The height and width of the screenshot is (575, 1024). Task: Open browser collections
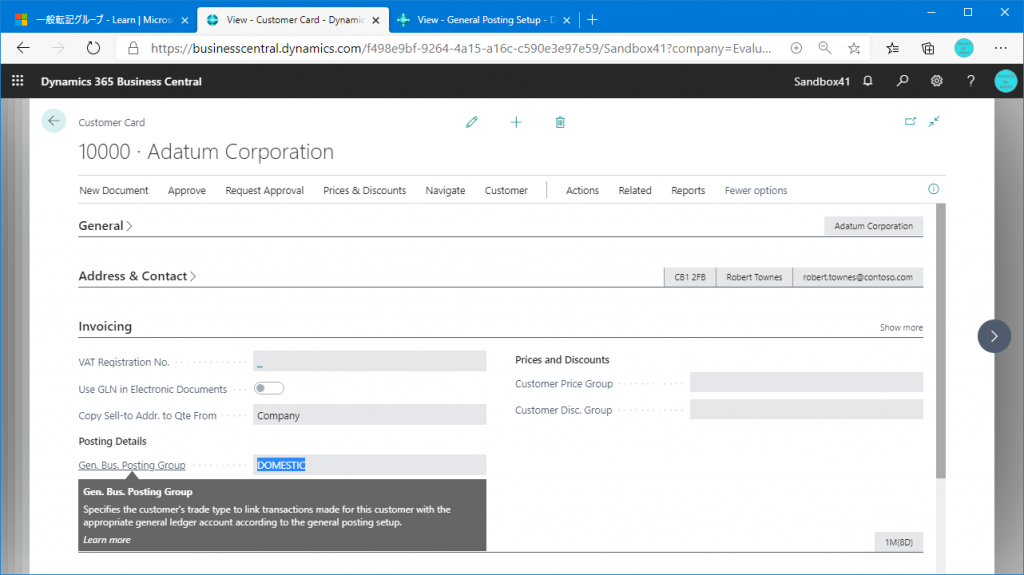point(927,48)
